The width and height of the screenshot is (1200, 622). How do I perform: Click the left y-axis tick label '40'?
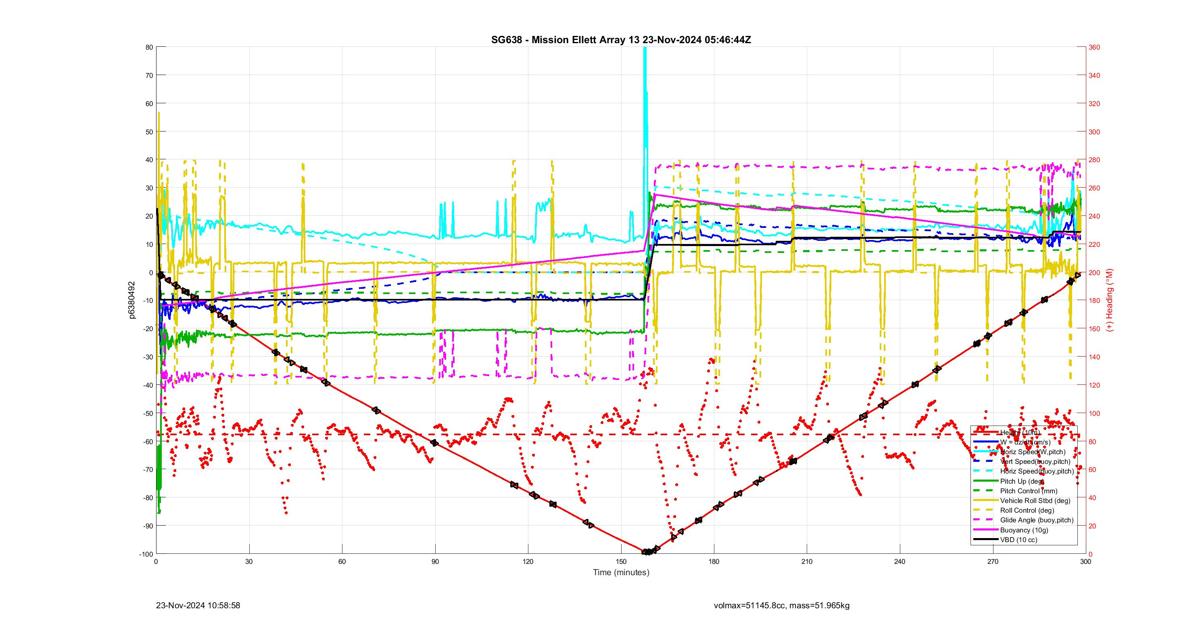coord(148,160)
